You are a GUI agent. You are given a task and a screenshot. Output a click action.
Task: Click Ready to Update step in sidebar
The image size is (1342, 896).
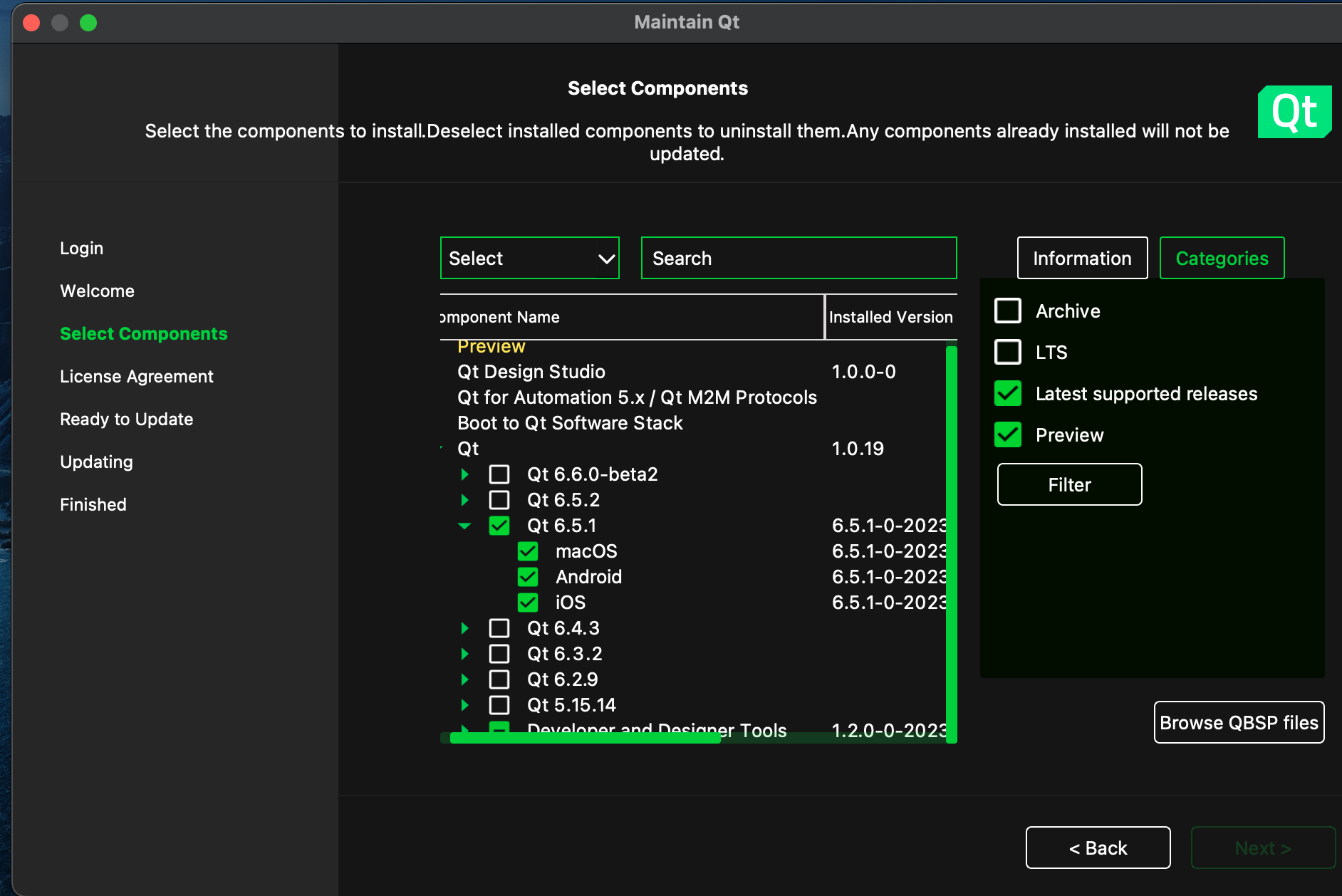(127, 419)
